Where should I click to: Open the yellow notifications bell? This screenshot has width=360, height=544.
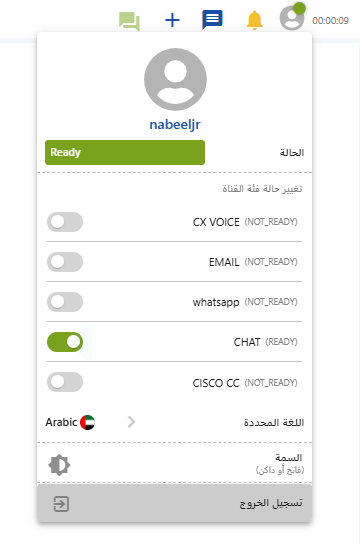(x=254, y=20)
